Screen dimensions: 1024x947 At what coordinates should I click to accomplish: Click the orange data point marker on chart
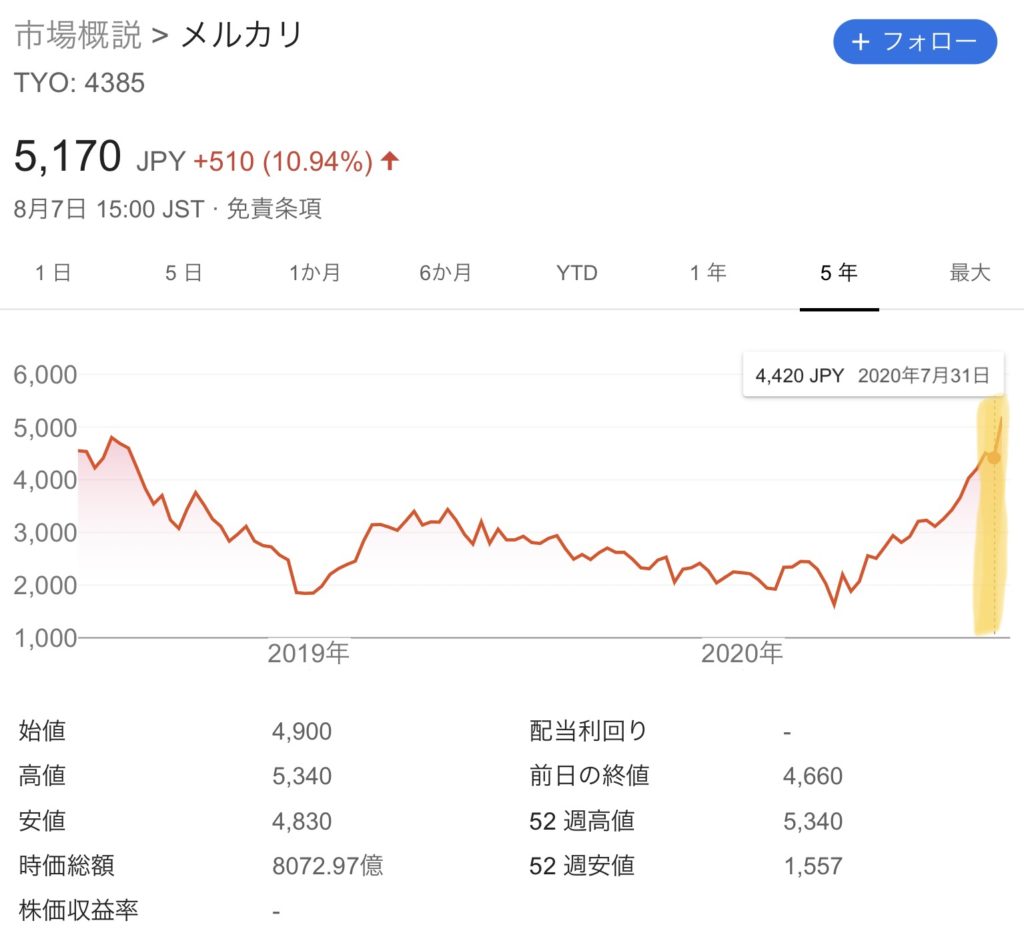pyautogui.click(x=994, y=458)
